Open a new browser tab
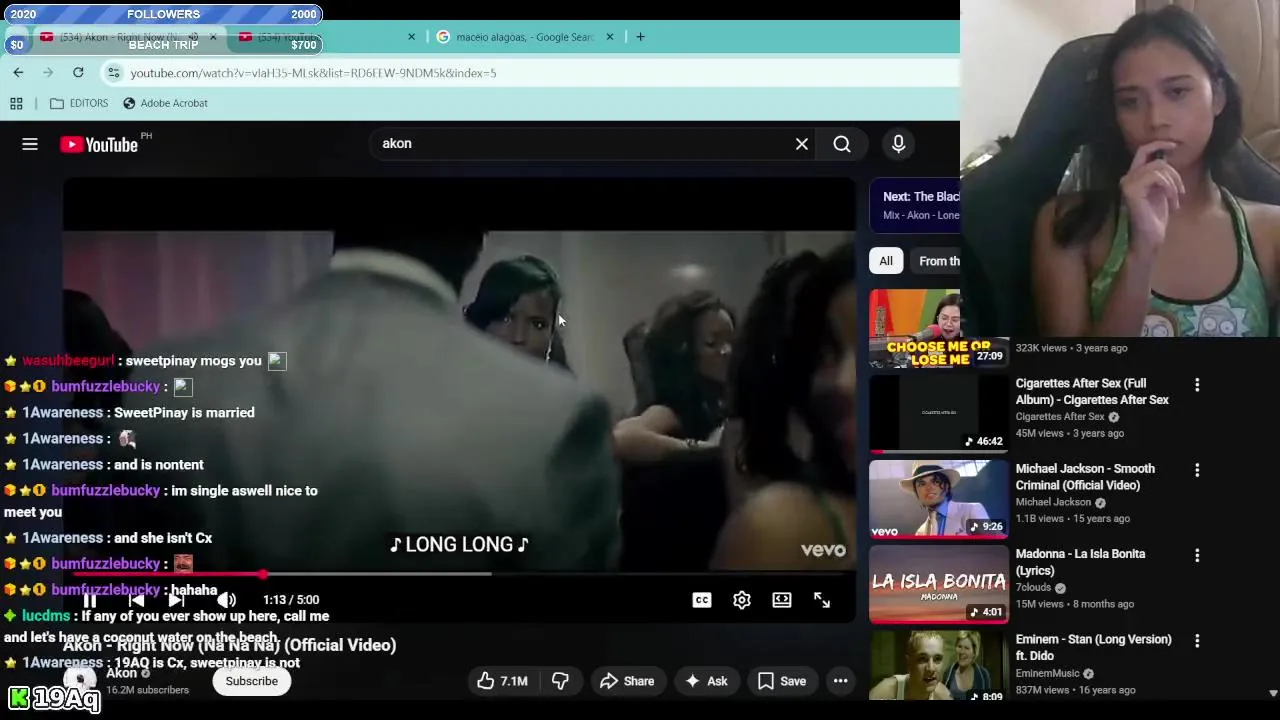The height and width of the screenshot is (720, 1280). pos(640,37)
